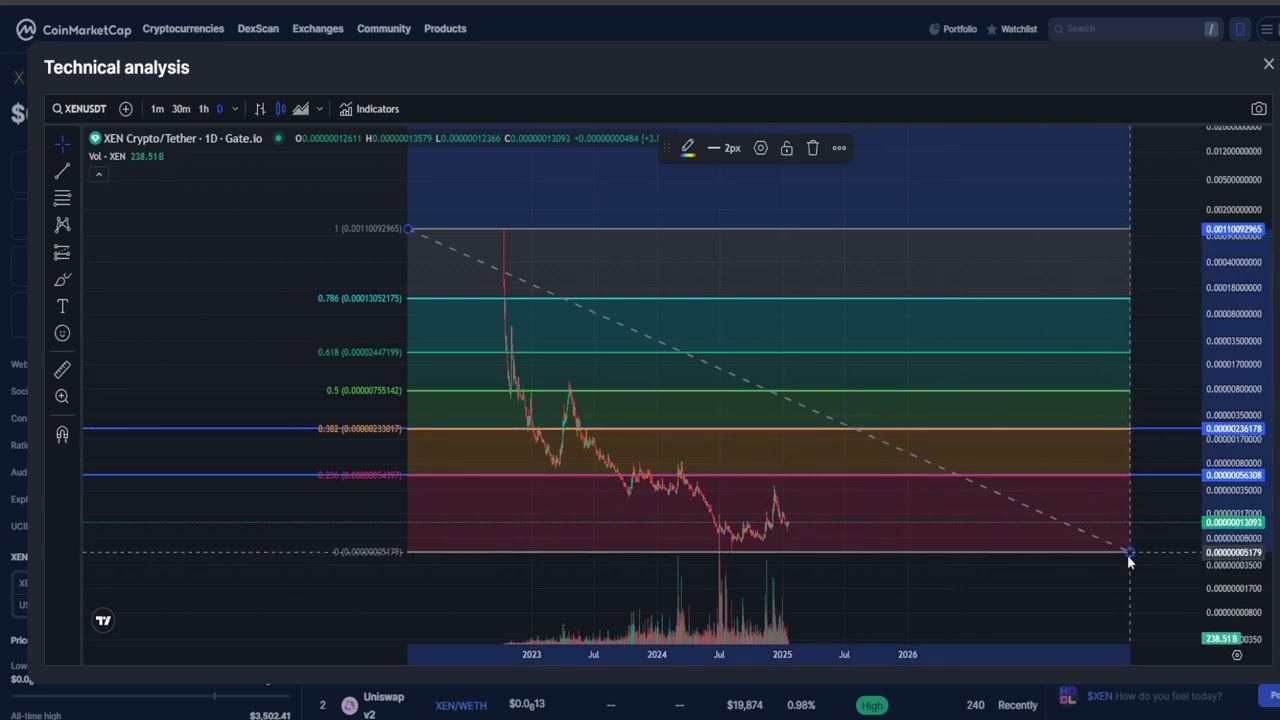Open the Community menu
Viewport: 1280px width, 720px height.
pyautogui.click(x=384, y=29)
